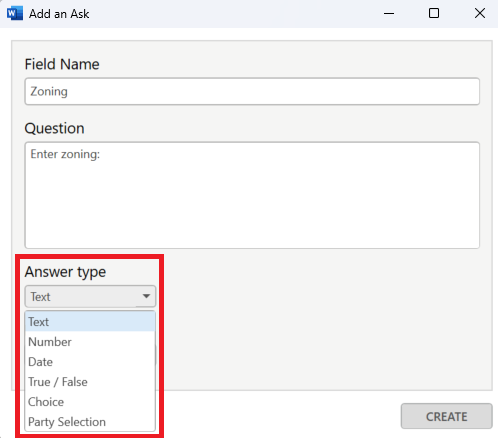Minimize the Add an Ask window
498x438 pixels.
tap(389, 14)
